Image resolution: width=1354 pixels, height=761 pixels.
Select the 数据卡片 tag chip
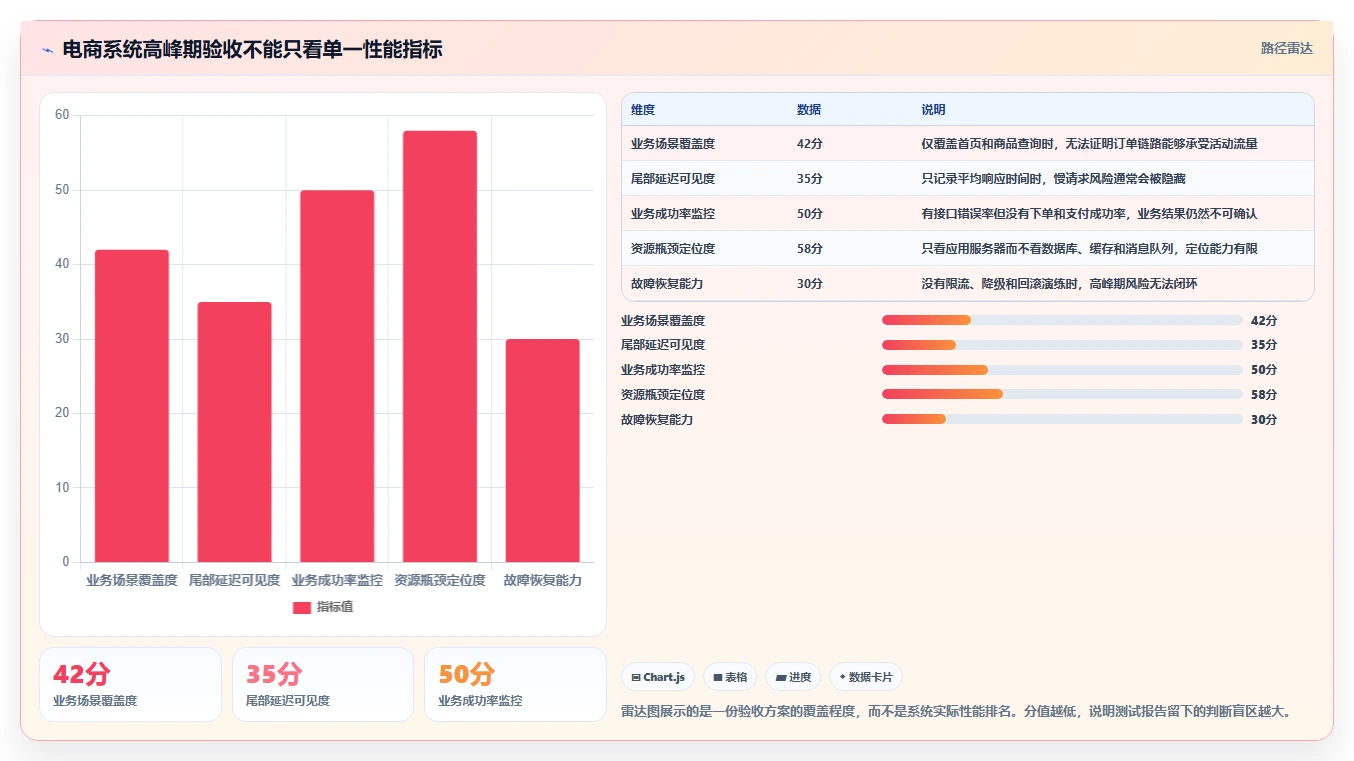tap(866, 677)
